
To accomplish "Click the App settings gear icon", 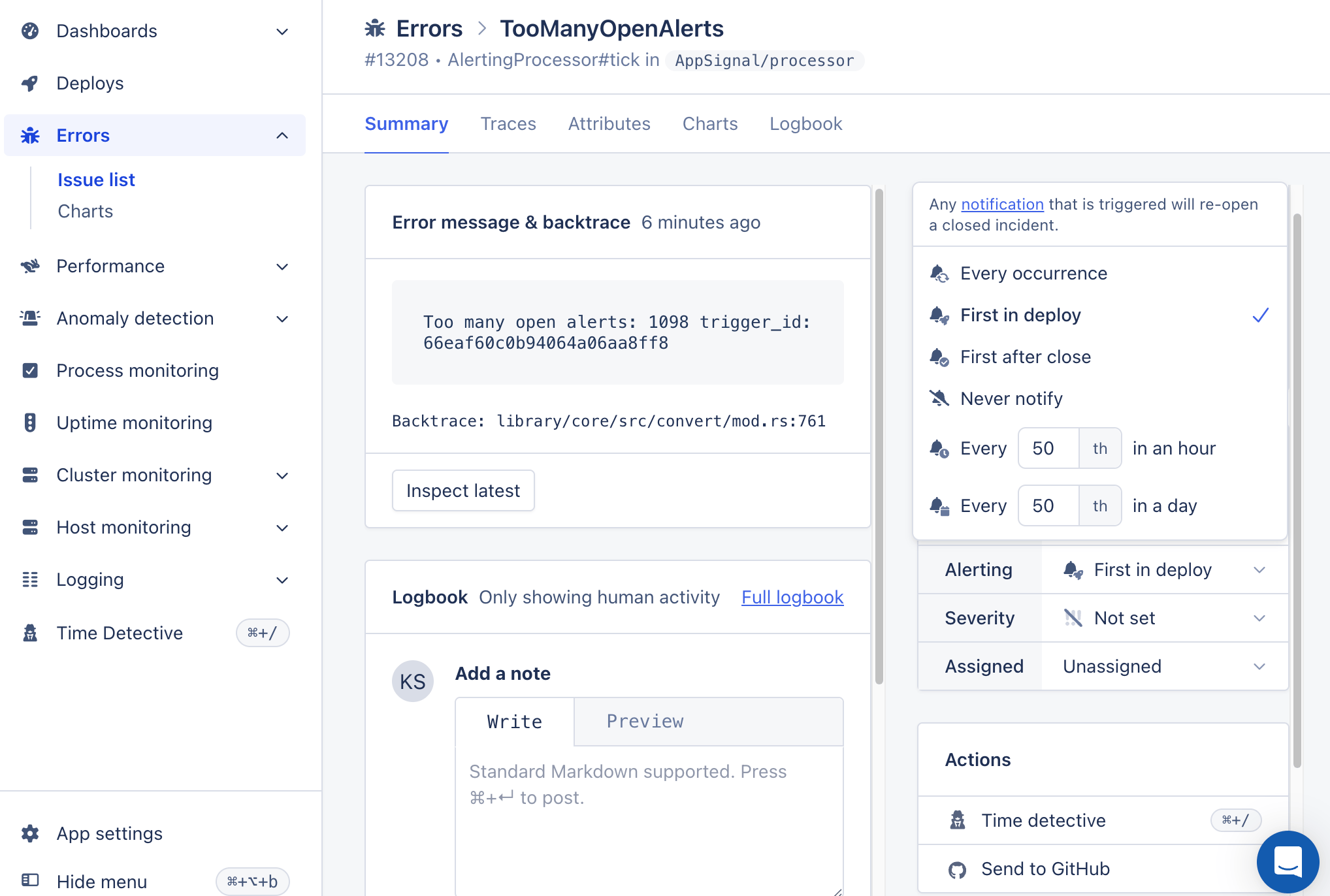I will (30, 833).
